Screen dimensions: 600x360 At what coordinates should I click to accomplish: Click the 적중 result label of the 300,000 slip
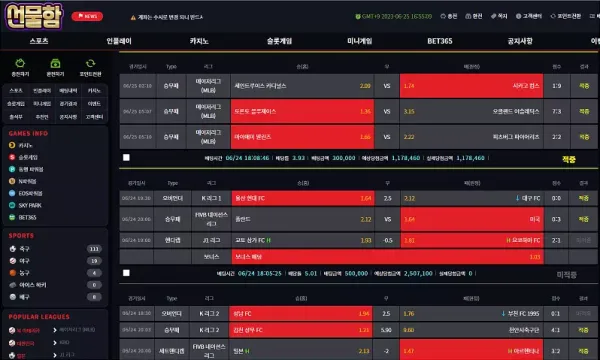[569, 159]
